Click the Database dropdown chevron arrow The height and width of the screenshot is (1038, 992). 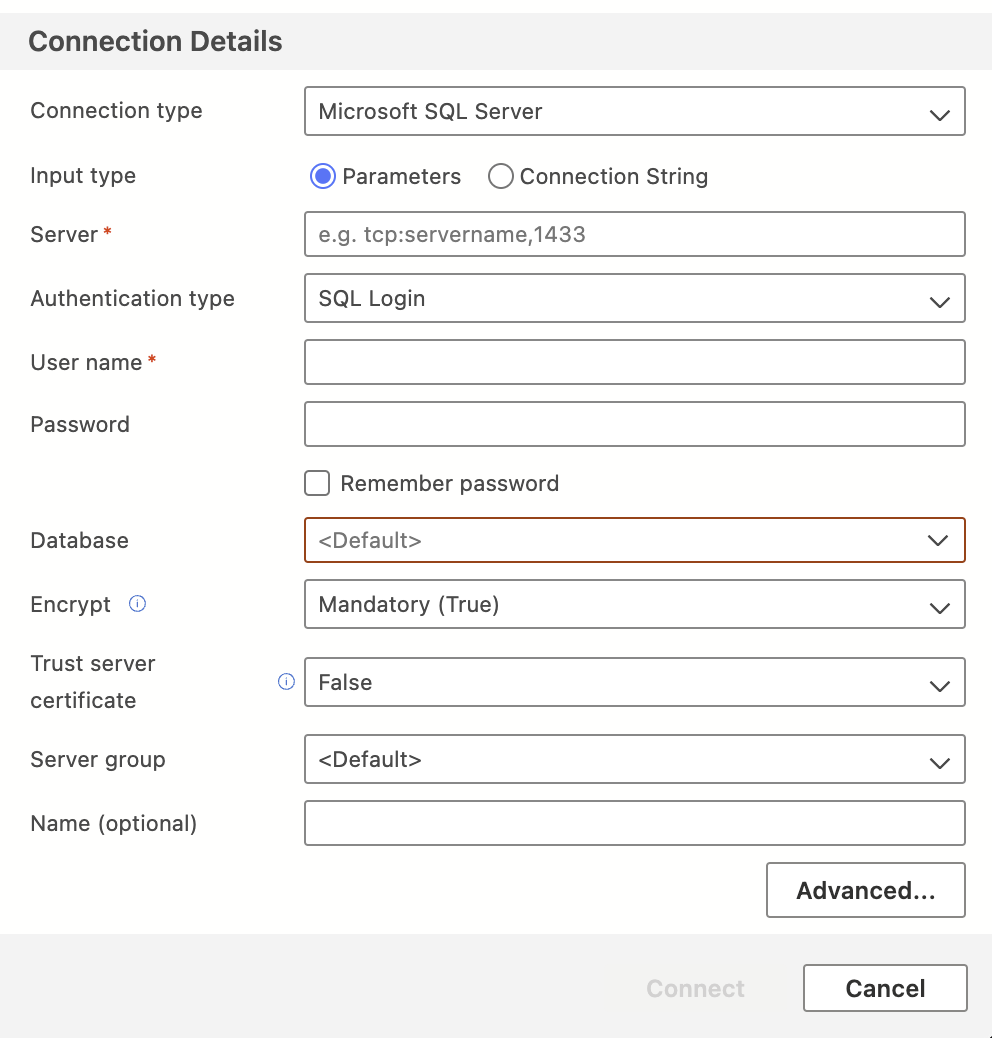click(938, 540)
